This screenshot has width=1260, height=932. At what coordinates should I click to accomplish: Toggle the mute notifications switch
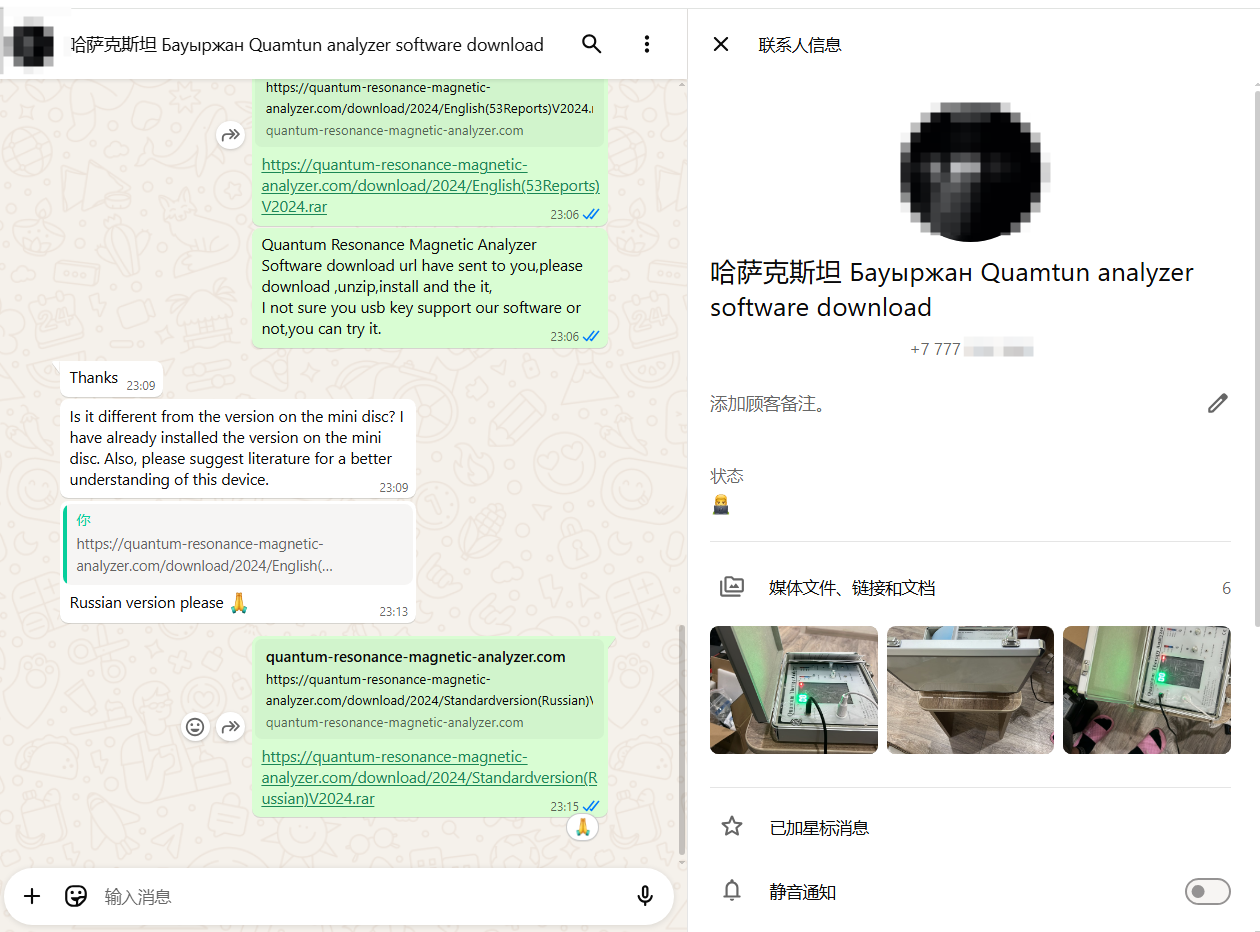click(x=1207, y=891)
